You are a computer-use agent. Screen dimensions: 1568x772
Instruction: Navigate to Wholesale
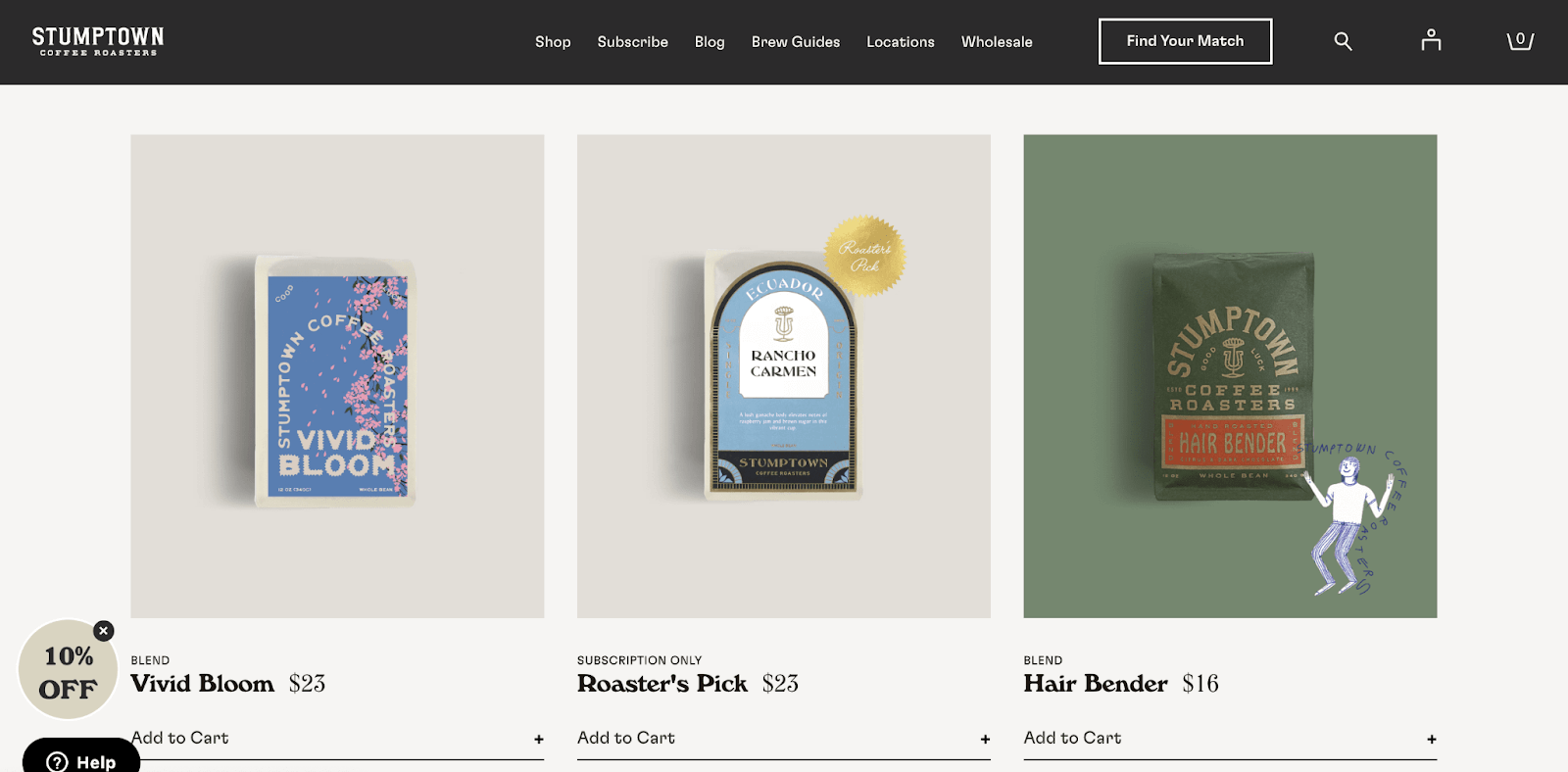[997, 42]
